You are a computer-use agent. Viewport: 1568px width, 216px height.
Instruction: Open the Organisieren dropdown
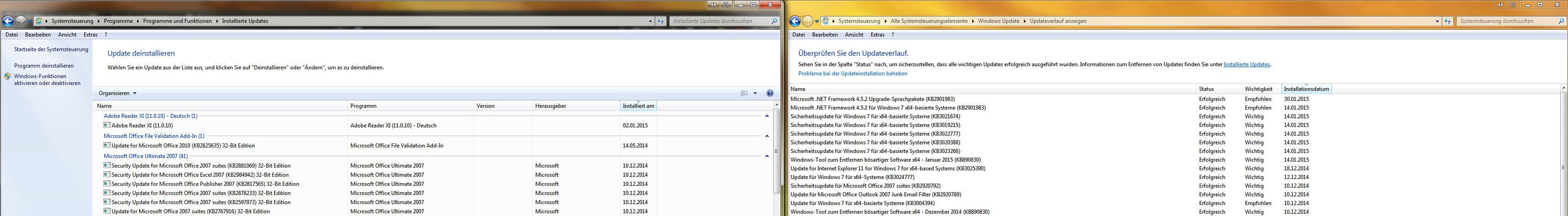[118, 94]
